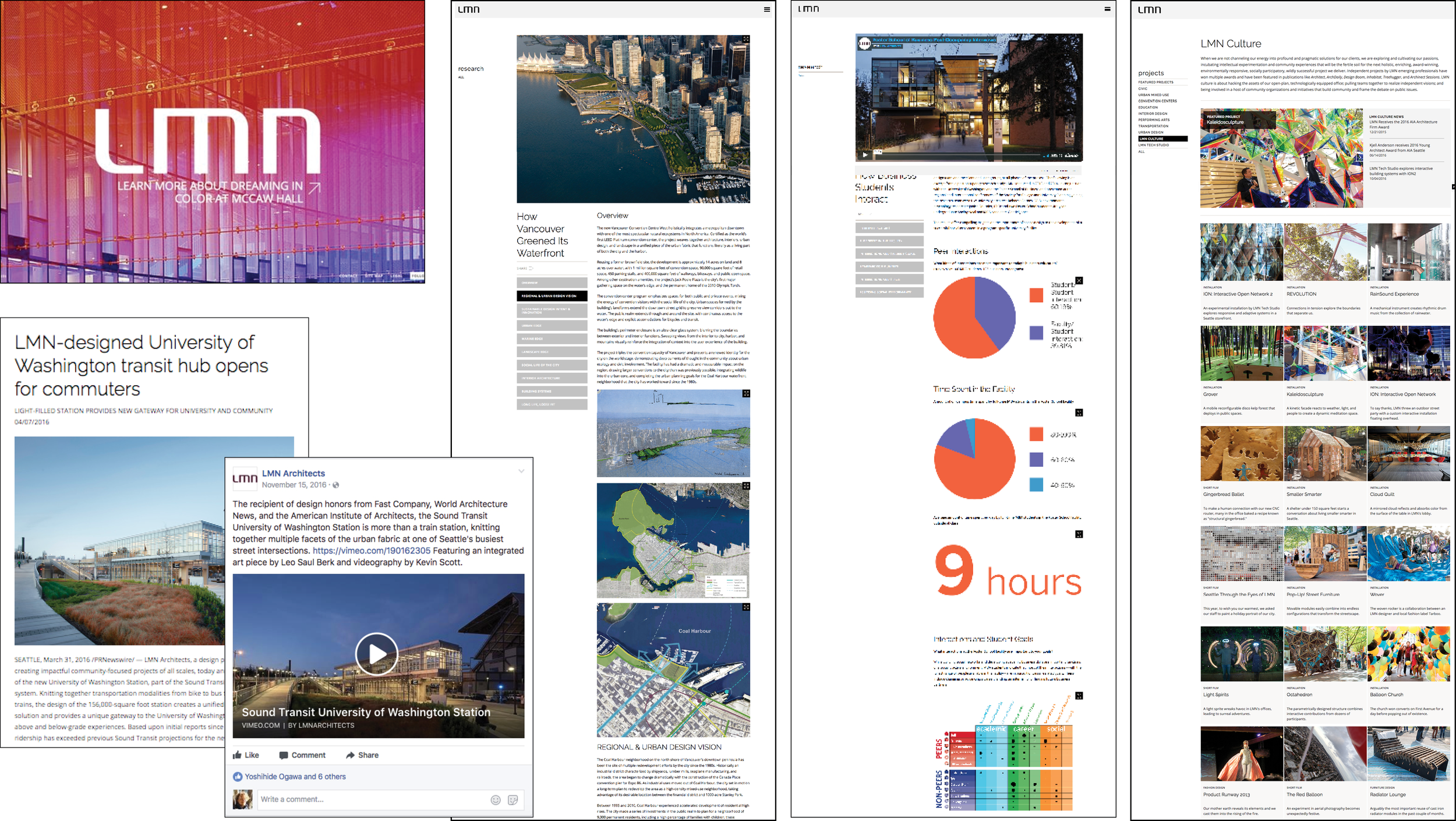Click LMN logo on Vancouver research page
The image size is (1456, 821).
coord(468,9)
